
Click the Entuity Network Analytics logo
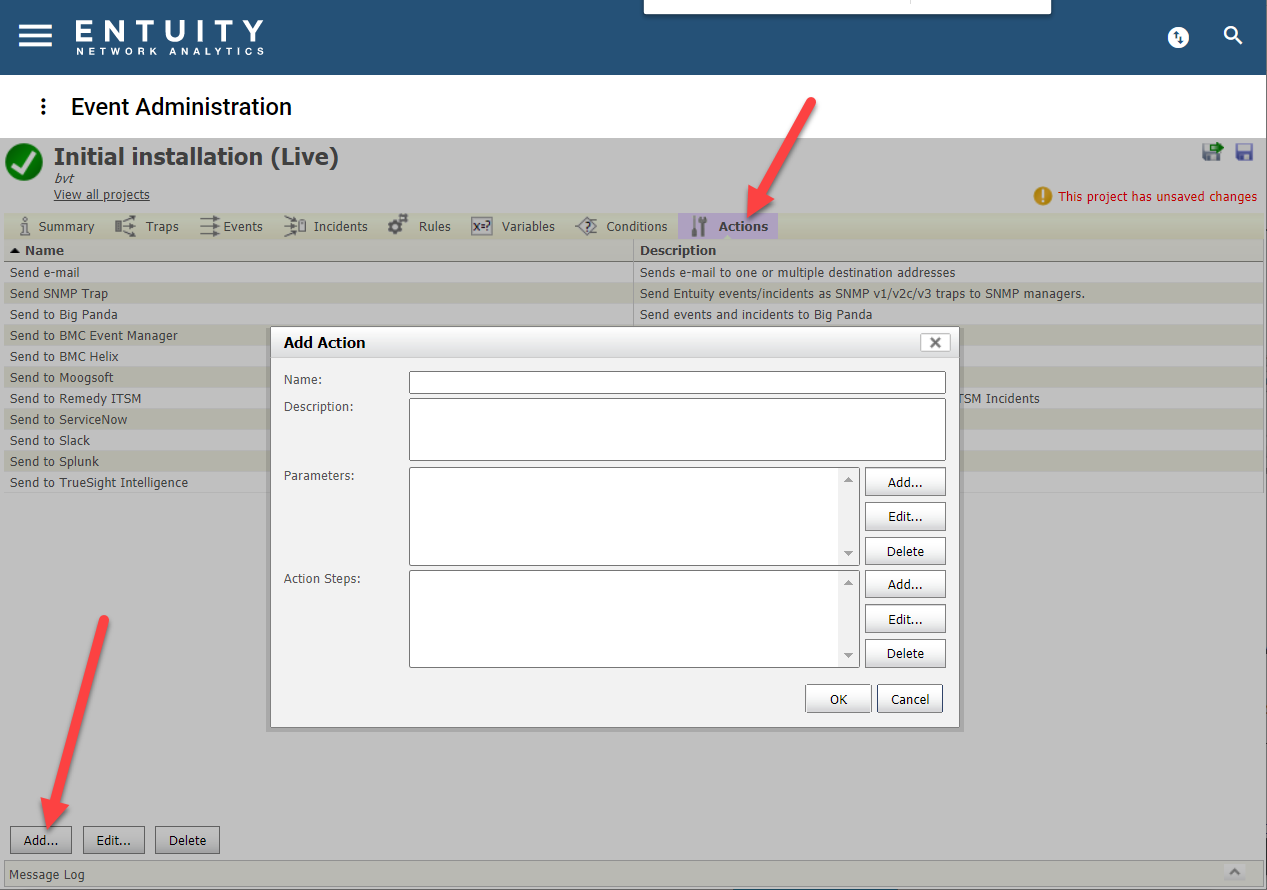(x=170, y=37)
